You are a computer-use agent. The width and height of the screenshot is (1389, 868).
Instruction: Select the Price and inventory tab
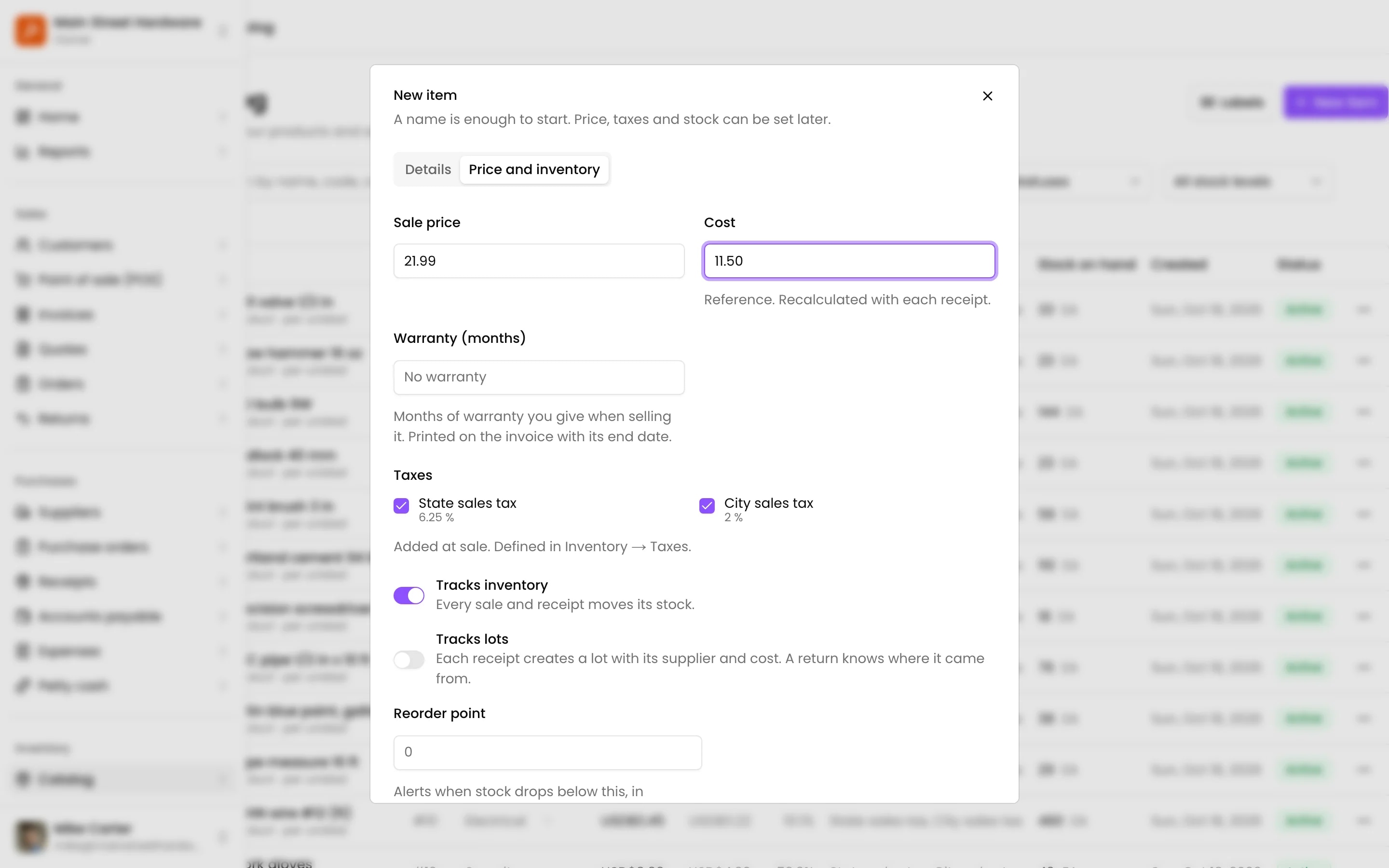pyautogui.click(x=534, y=169)
